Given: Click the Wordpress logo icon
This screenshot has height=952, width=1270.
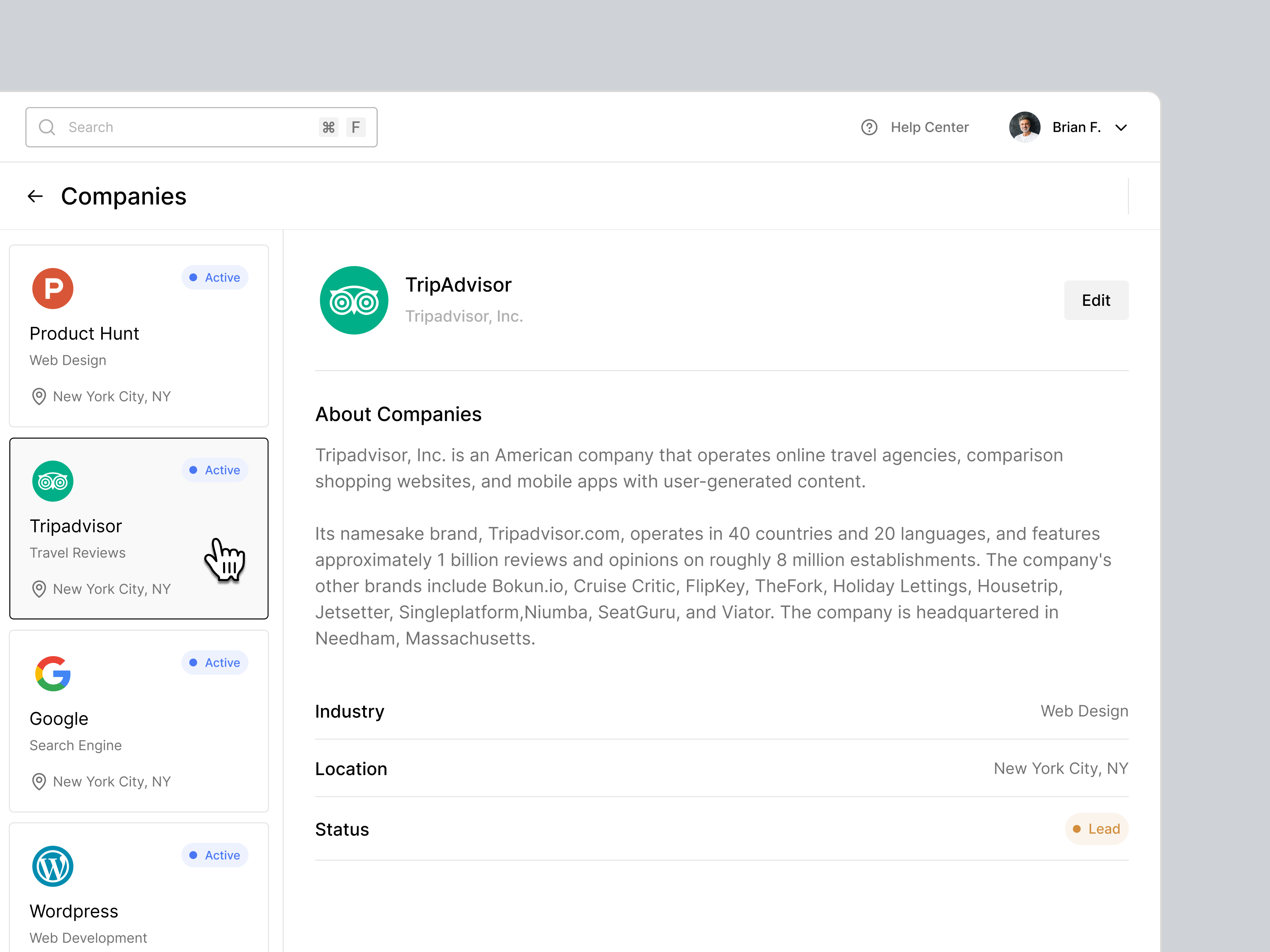Looking at the screenshot, I should point(53,866).
